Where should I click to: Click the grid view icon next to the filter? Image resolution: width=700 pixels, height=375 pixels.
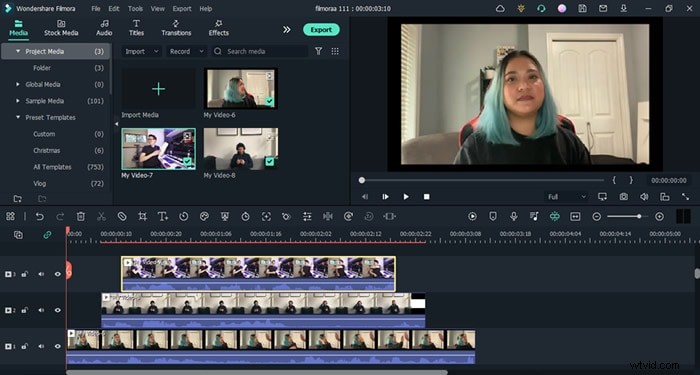(335, 51)
